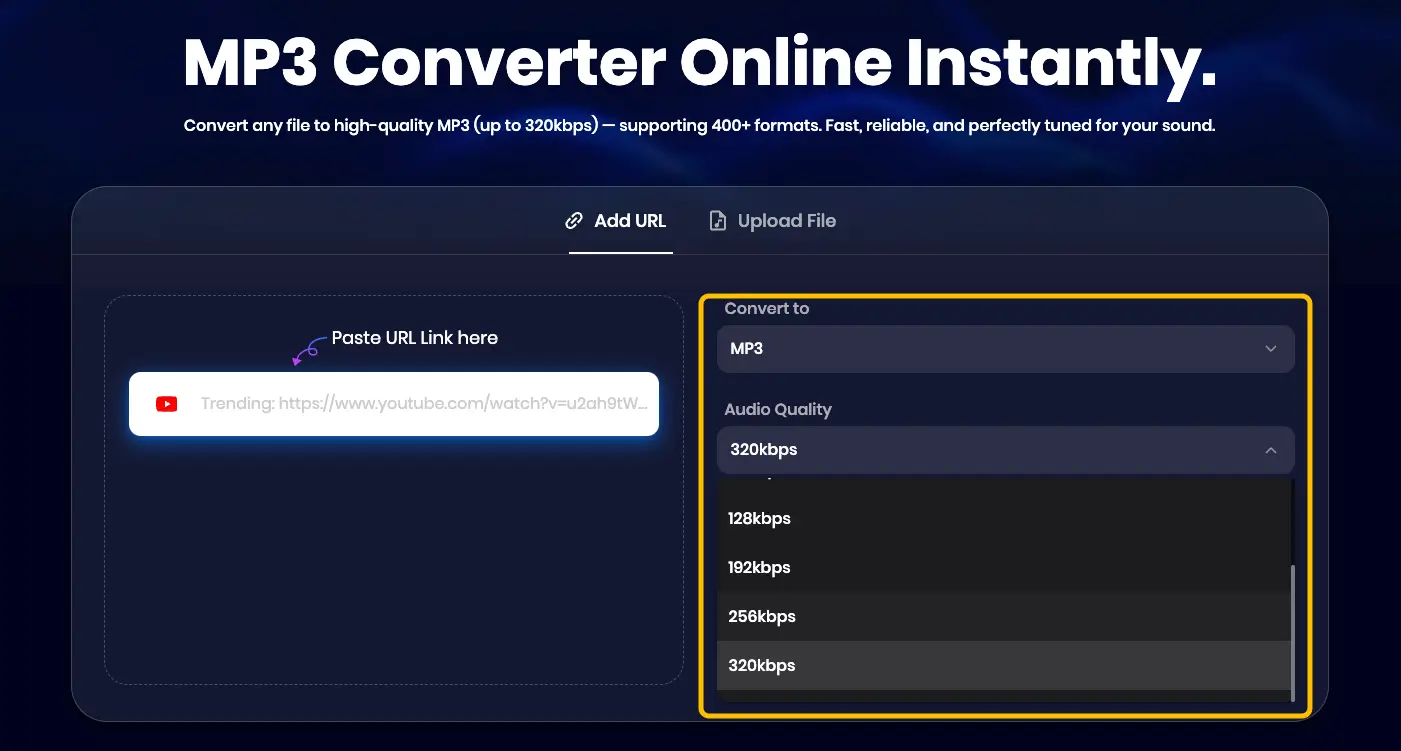Select 128kbps from the quality list
This screenshot has width=1401, height=751.
[x=760, y=518]
